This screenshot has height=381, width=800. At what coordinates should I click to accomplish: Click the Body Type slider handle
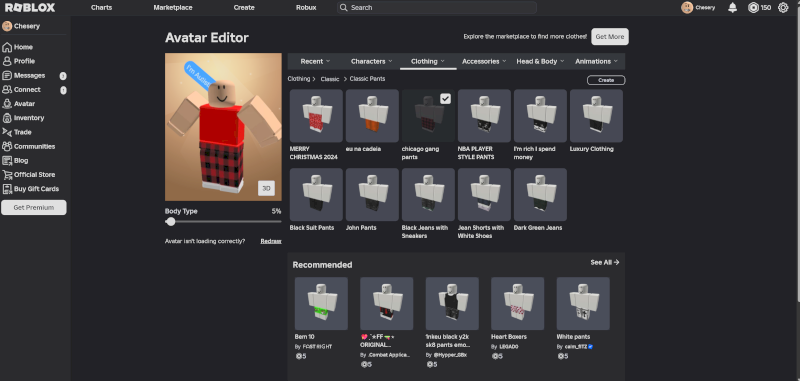click(170, 221)
